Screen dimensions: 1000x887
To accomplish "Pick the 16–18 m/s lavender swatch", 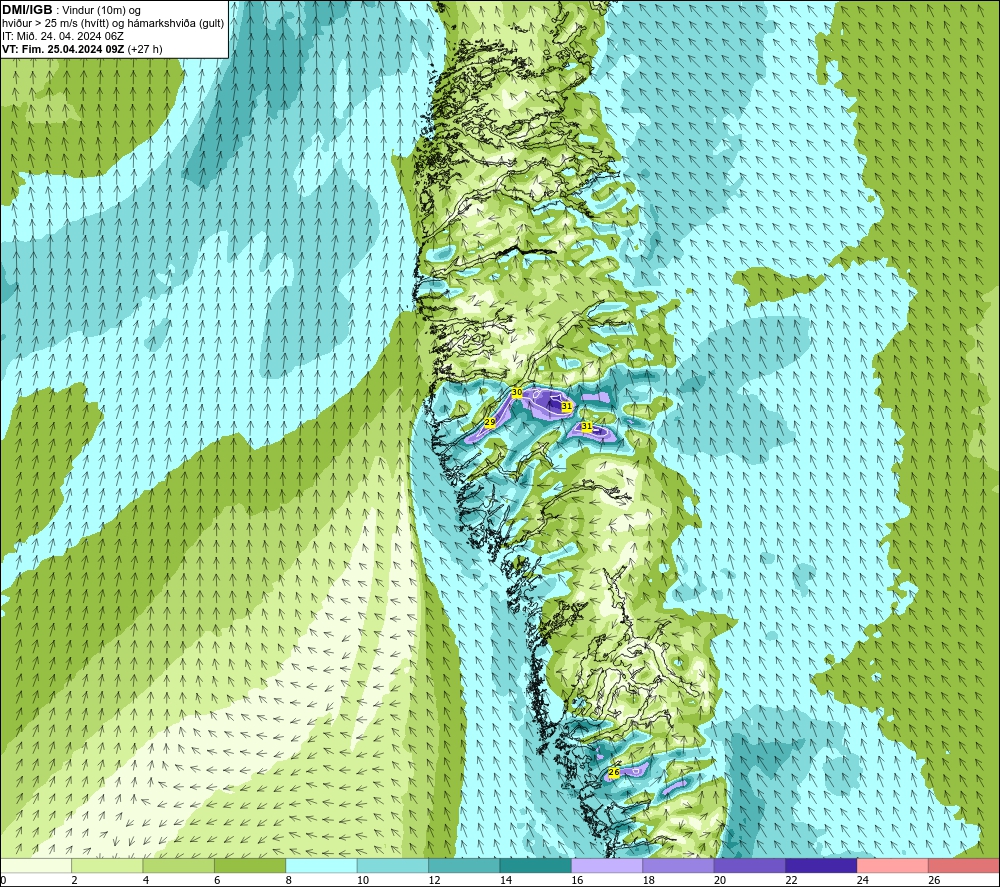I will (x=607, y=865).
